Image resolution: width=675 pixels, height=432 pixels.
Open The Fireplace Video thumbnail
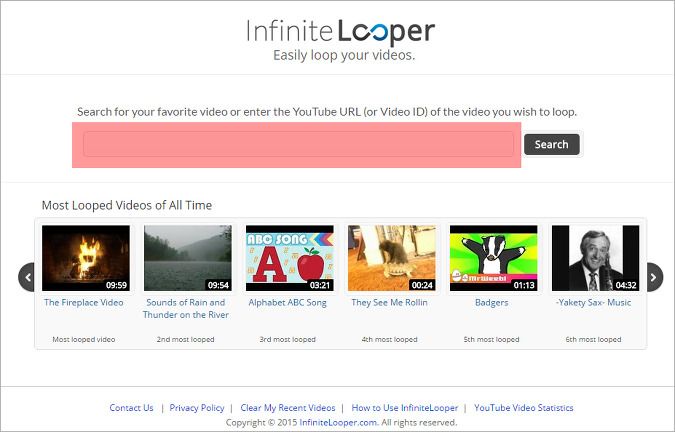click(x=86, y=258)
